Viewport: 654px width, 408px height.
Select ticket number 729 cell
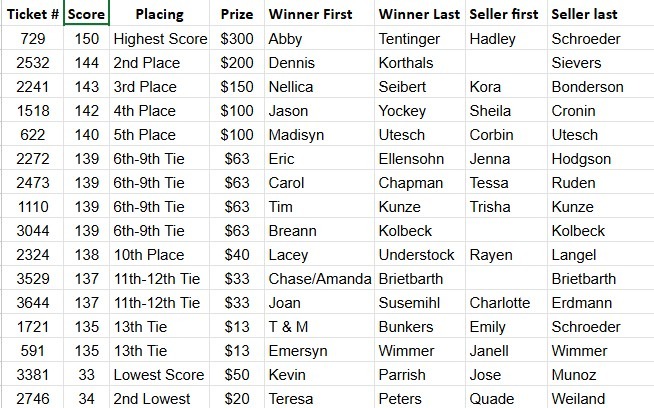[x=31, y=39]
